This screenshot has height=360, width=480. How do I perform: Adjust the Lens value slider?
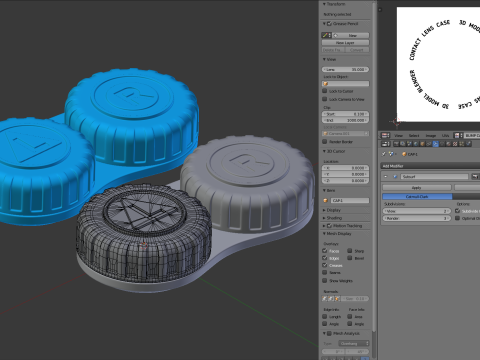click(x=345, y=69)
